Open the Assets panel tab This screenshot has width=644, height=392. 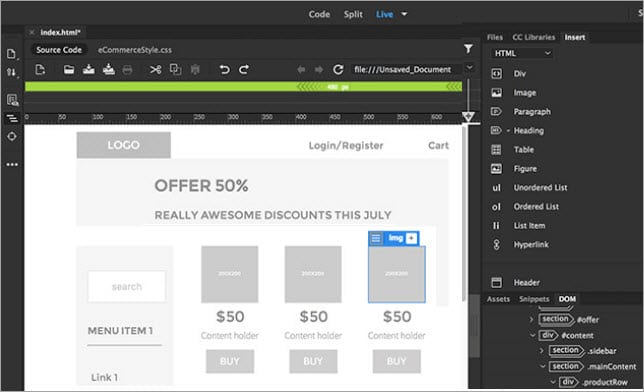tap(498, 299)
